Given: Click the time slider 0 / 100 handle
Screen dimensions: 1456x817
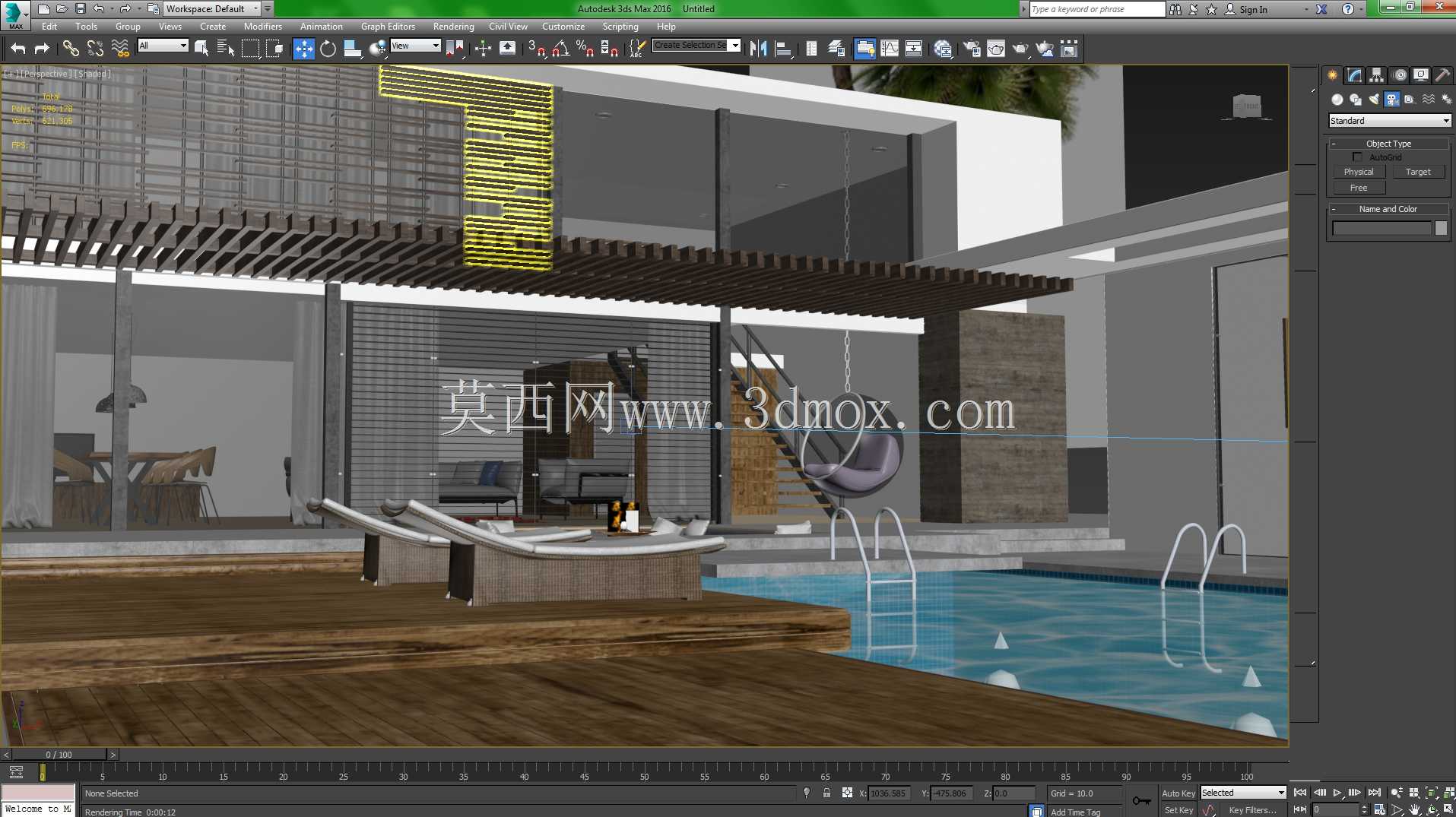Looking at the screenshot, I should pyautogui.click(x=59, y=755).
